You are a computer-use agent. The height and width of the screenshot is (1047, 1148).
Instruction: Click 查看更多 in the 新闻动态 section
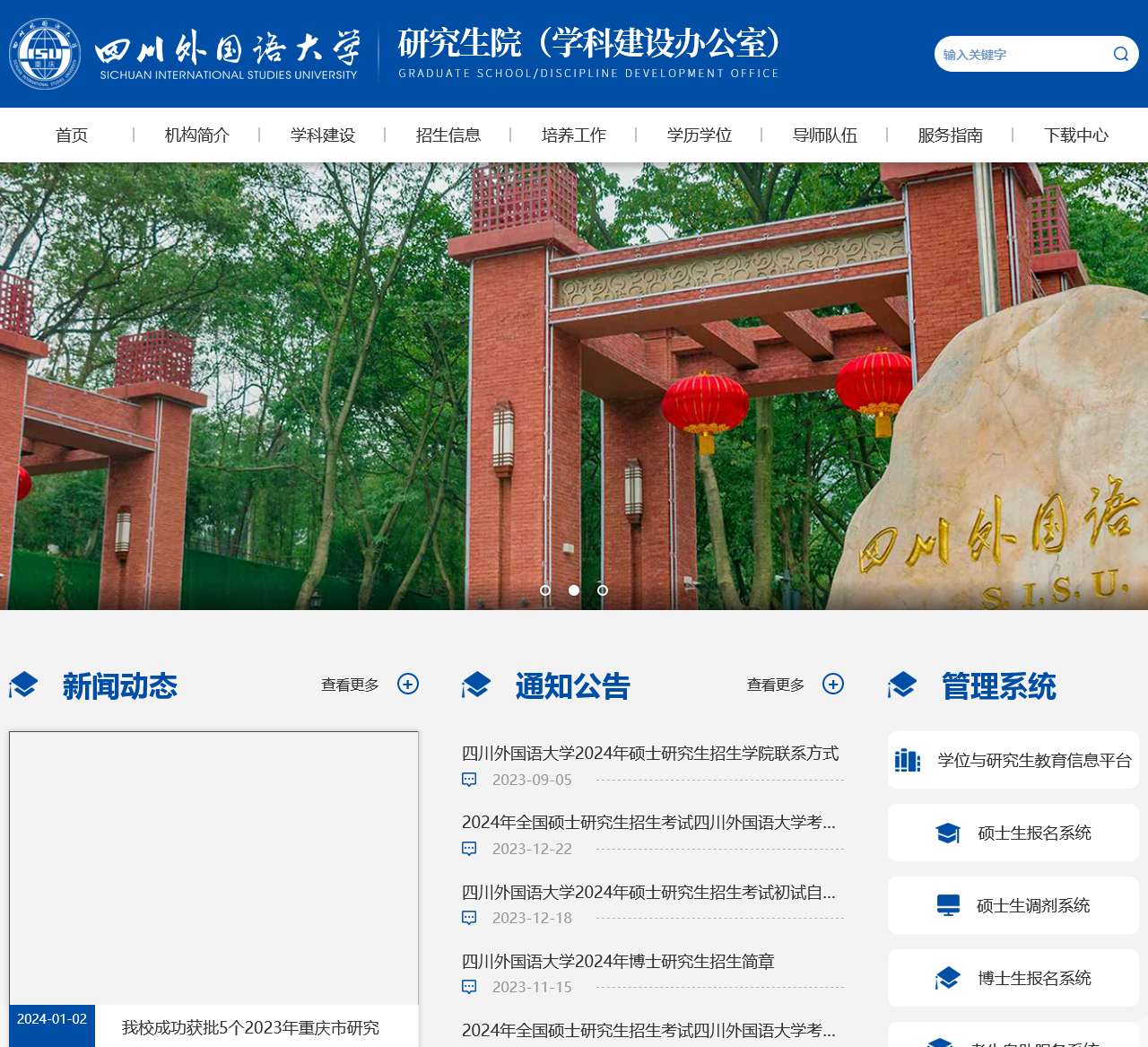351,685
